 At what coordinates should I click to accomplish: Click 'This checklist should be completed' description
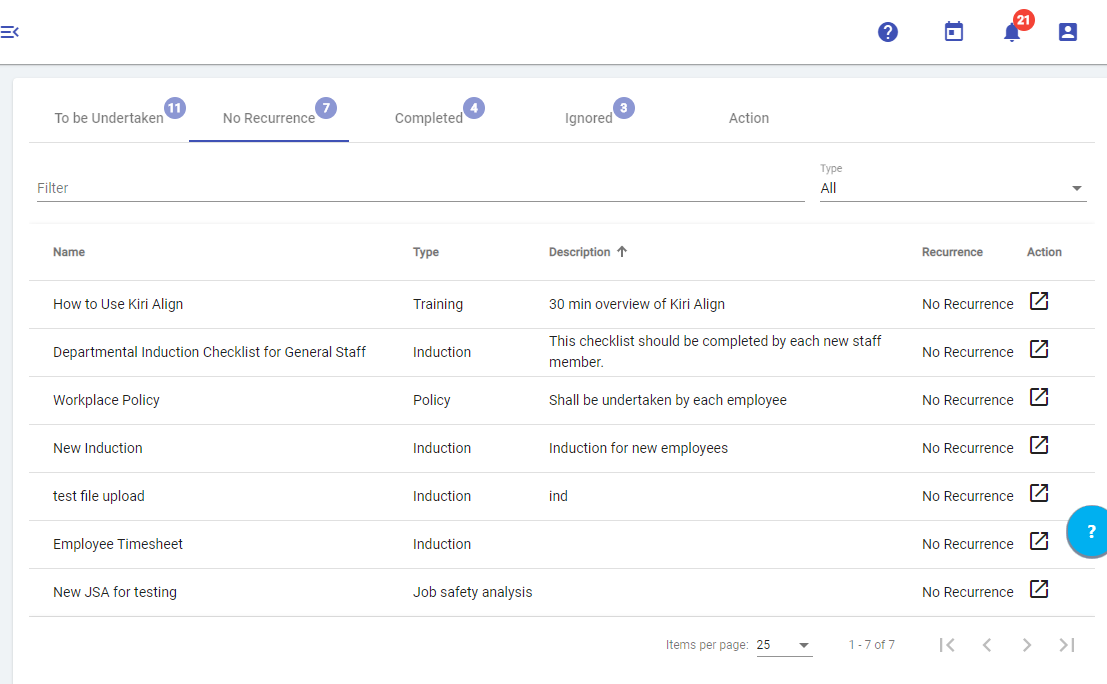point(715,352)
